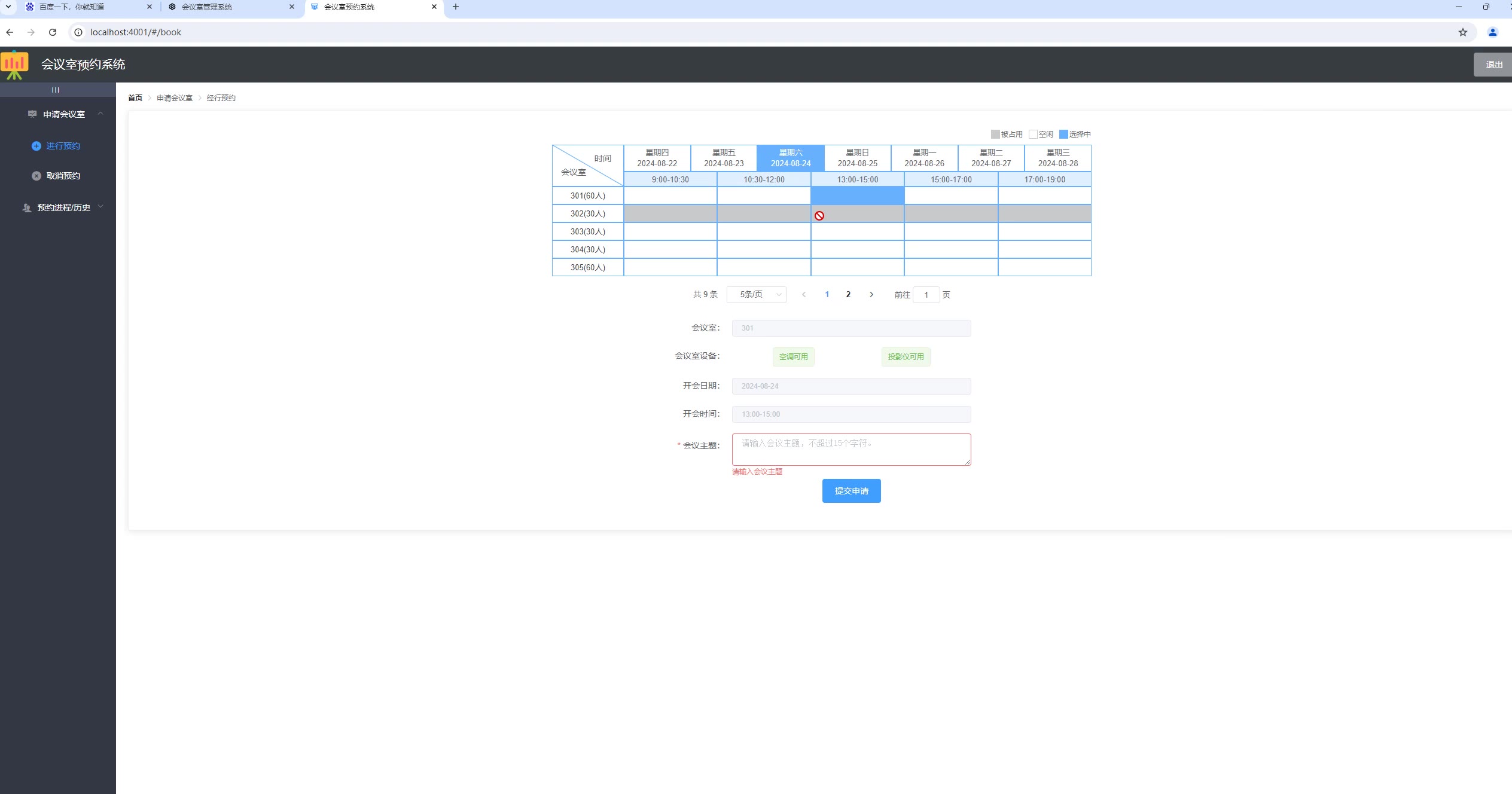This screenshot has height=794, width=1512.
Task: Toggle room 305 slot at 15:00-17:00
Action: (x=951, y=267)
